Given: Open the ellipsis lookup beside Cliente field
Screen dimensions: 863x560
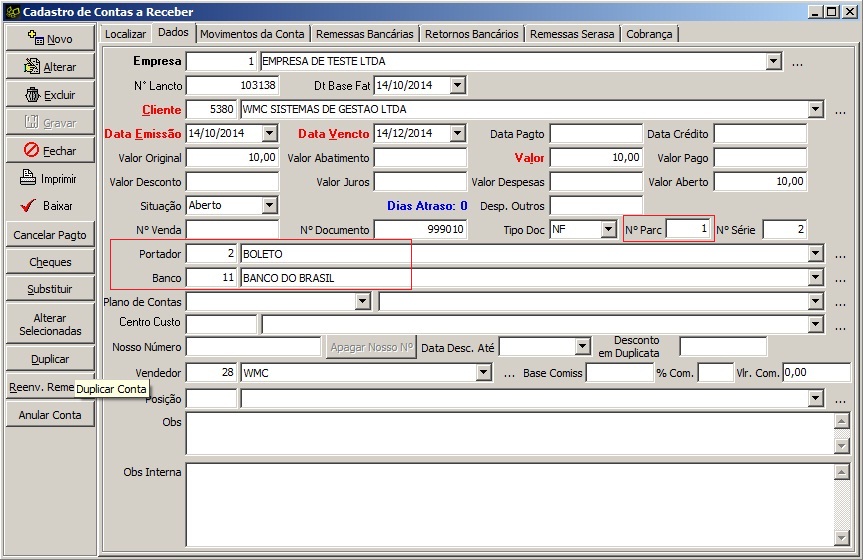Looking at the screenshot, I should pyautogui.click(x=840, y=110).
